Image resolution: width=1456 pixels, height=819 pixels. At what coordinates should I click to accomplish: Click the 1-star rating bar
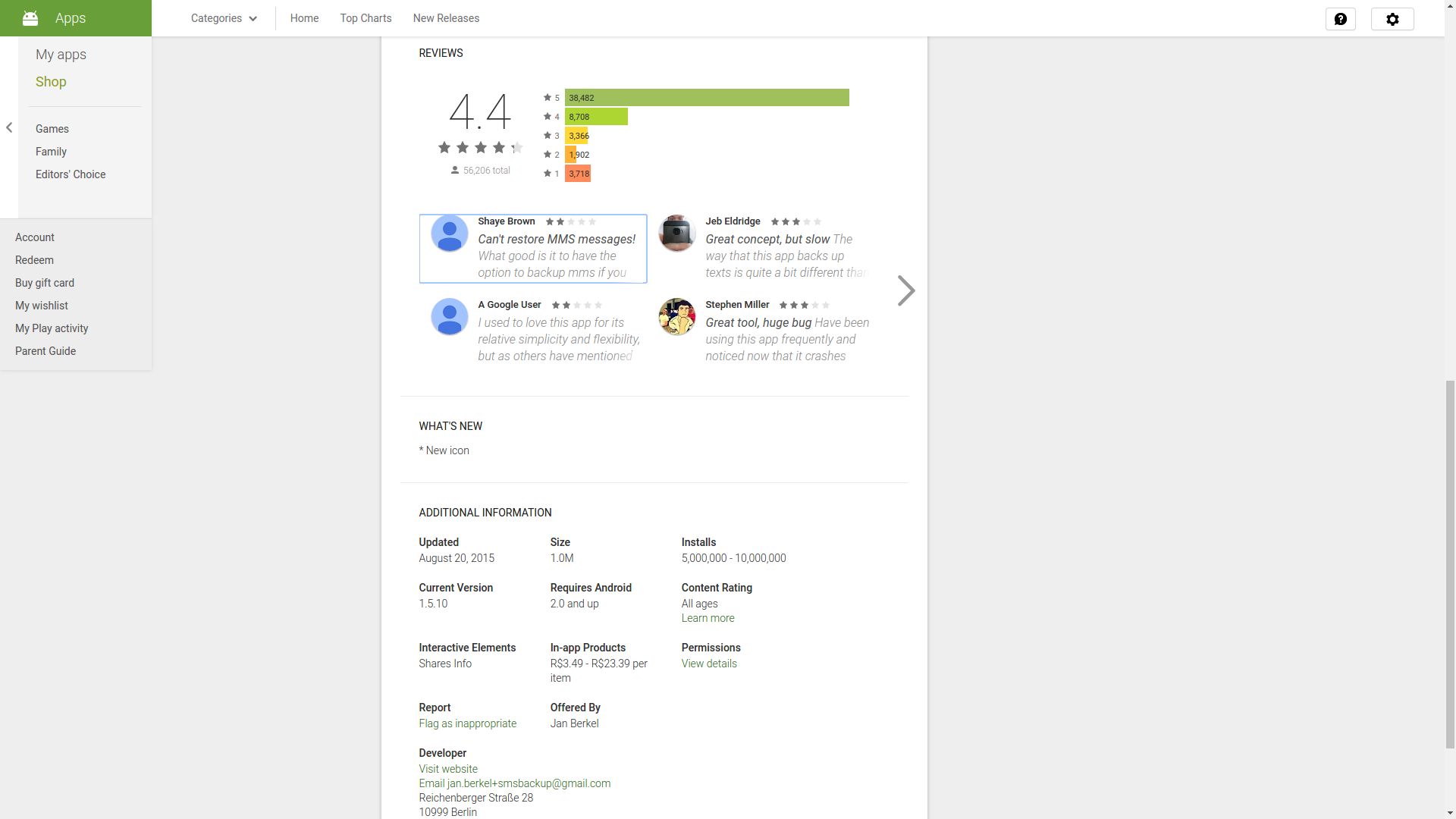coord(578,174)
